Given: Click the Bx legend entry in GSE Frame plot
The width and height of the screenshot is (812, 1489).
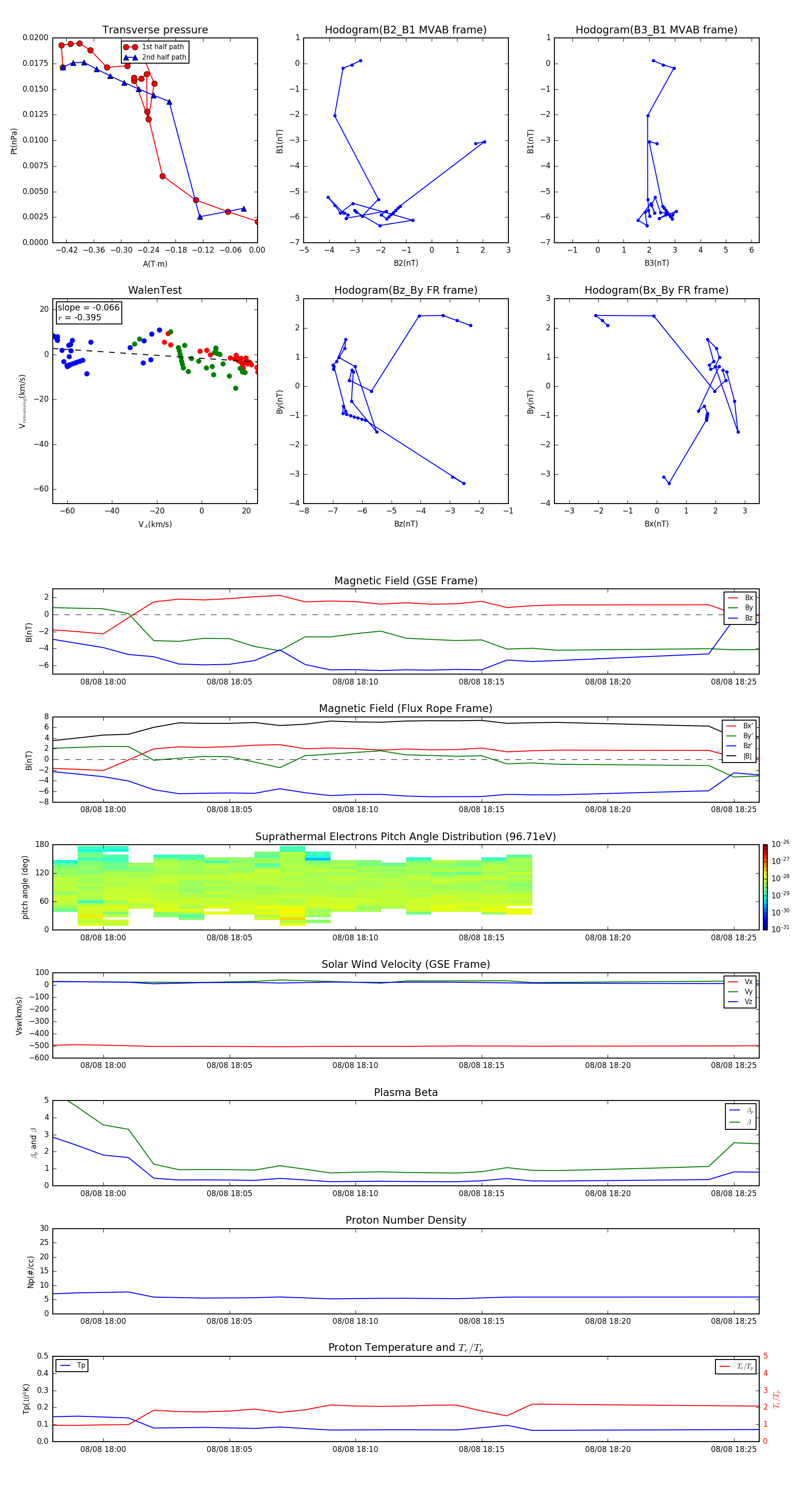Looking at the screenshot, I should (741, 598).
